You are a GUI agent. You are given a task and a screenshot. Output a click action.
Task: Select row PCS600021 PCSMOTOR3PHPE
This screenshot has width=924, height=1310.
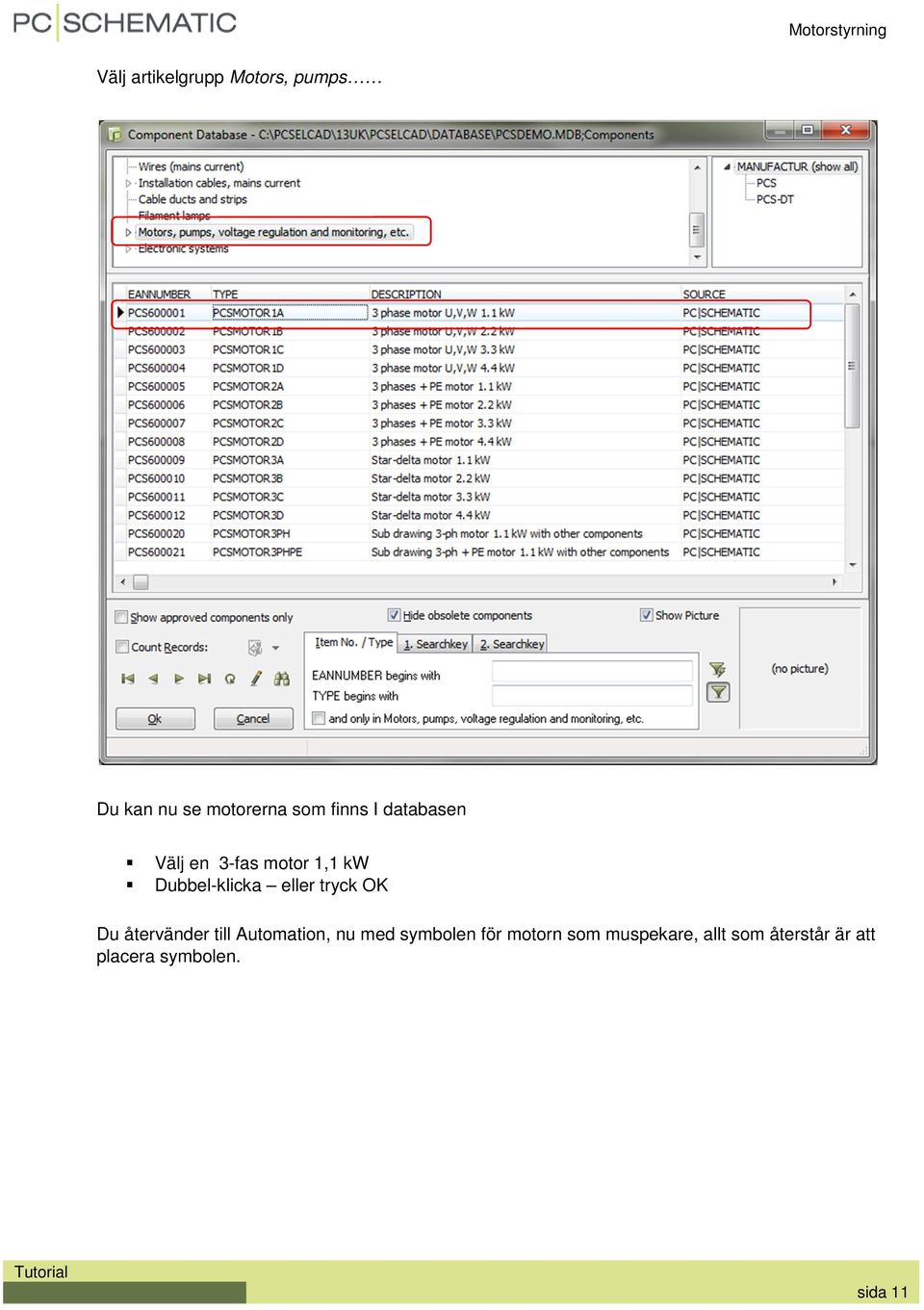click(x=479, y=552)
